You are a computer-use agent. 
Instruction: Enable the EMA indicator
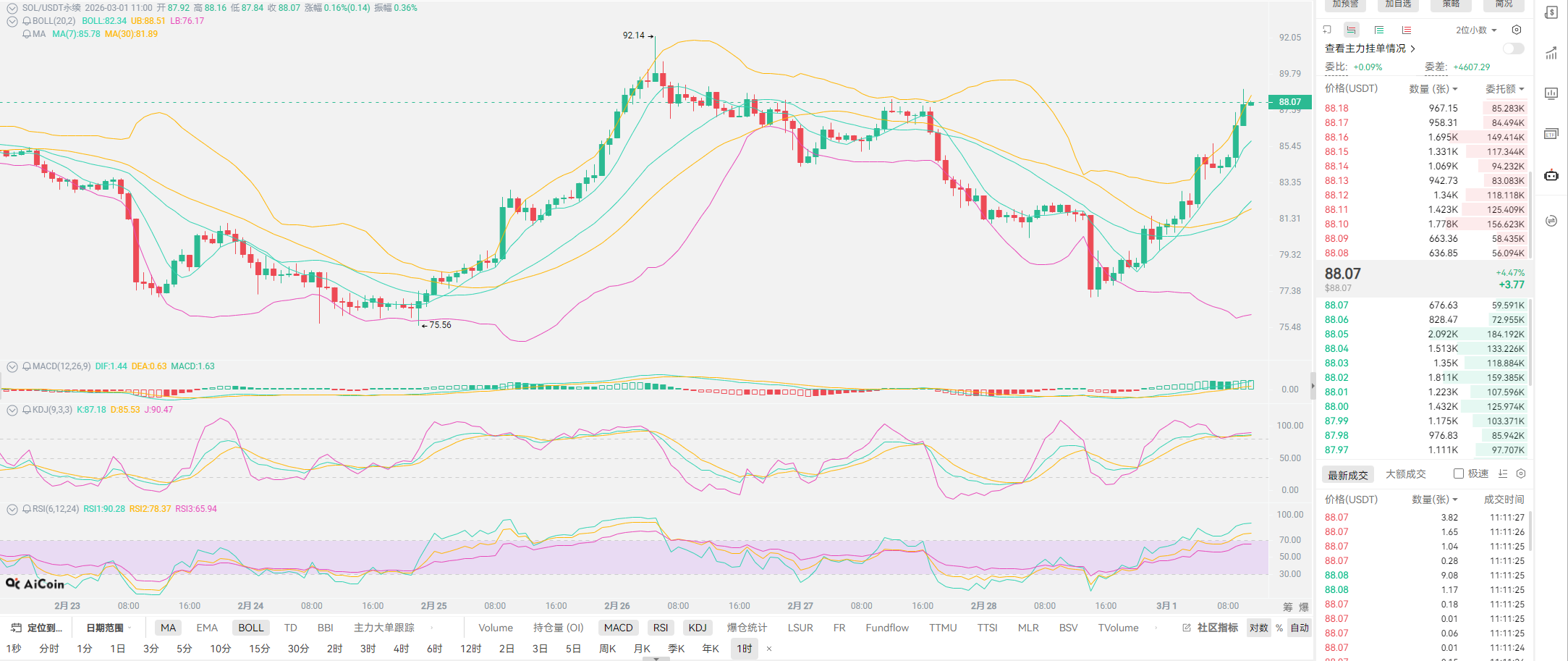coord(207,628)
